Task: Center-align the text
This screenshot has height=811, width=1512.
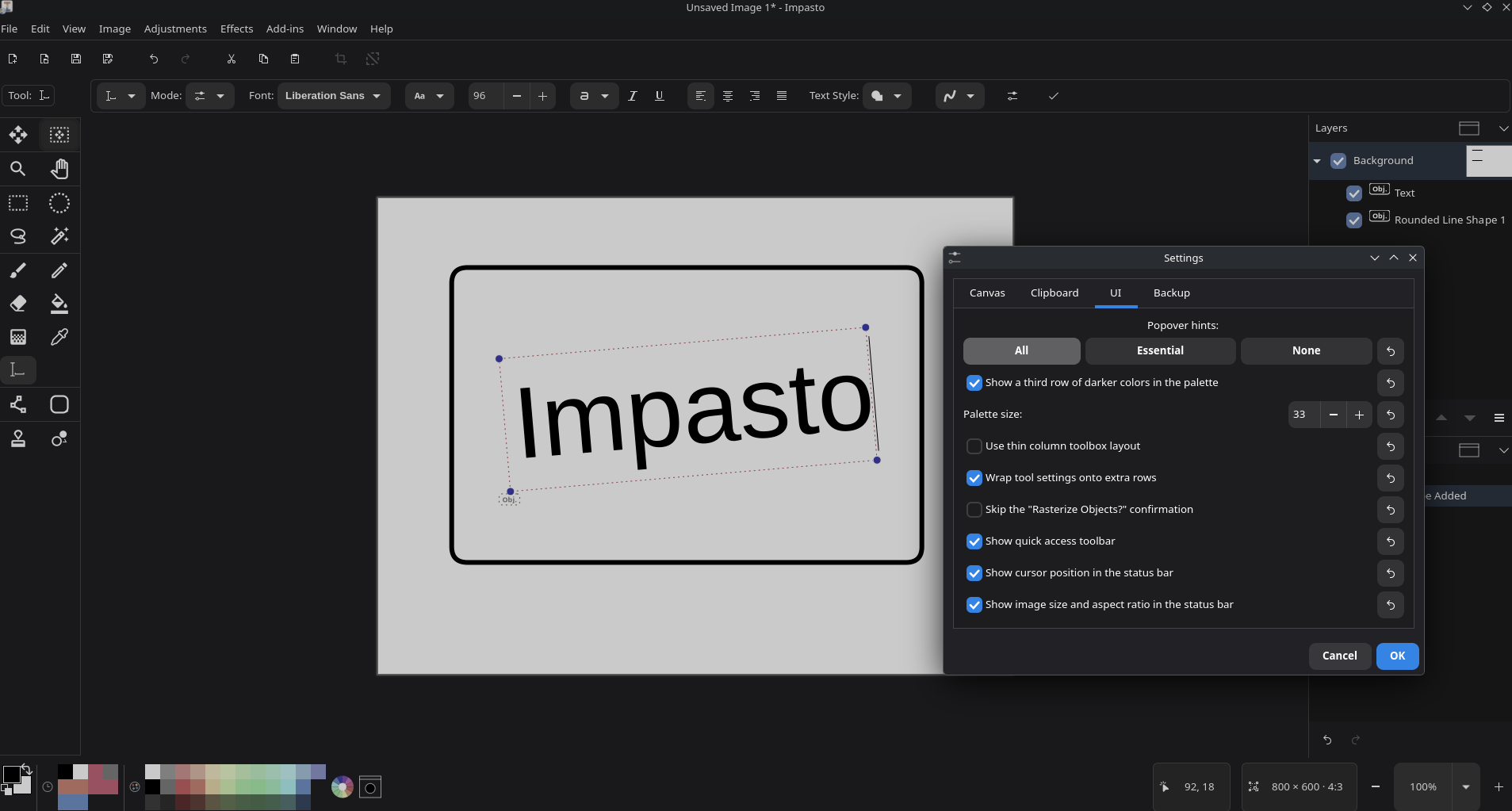Action: pyautogui.click(x=728, y=96)
